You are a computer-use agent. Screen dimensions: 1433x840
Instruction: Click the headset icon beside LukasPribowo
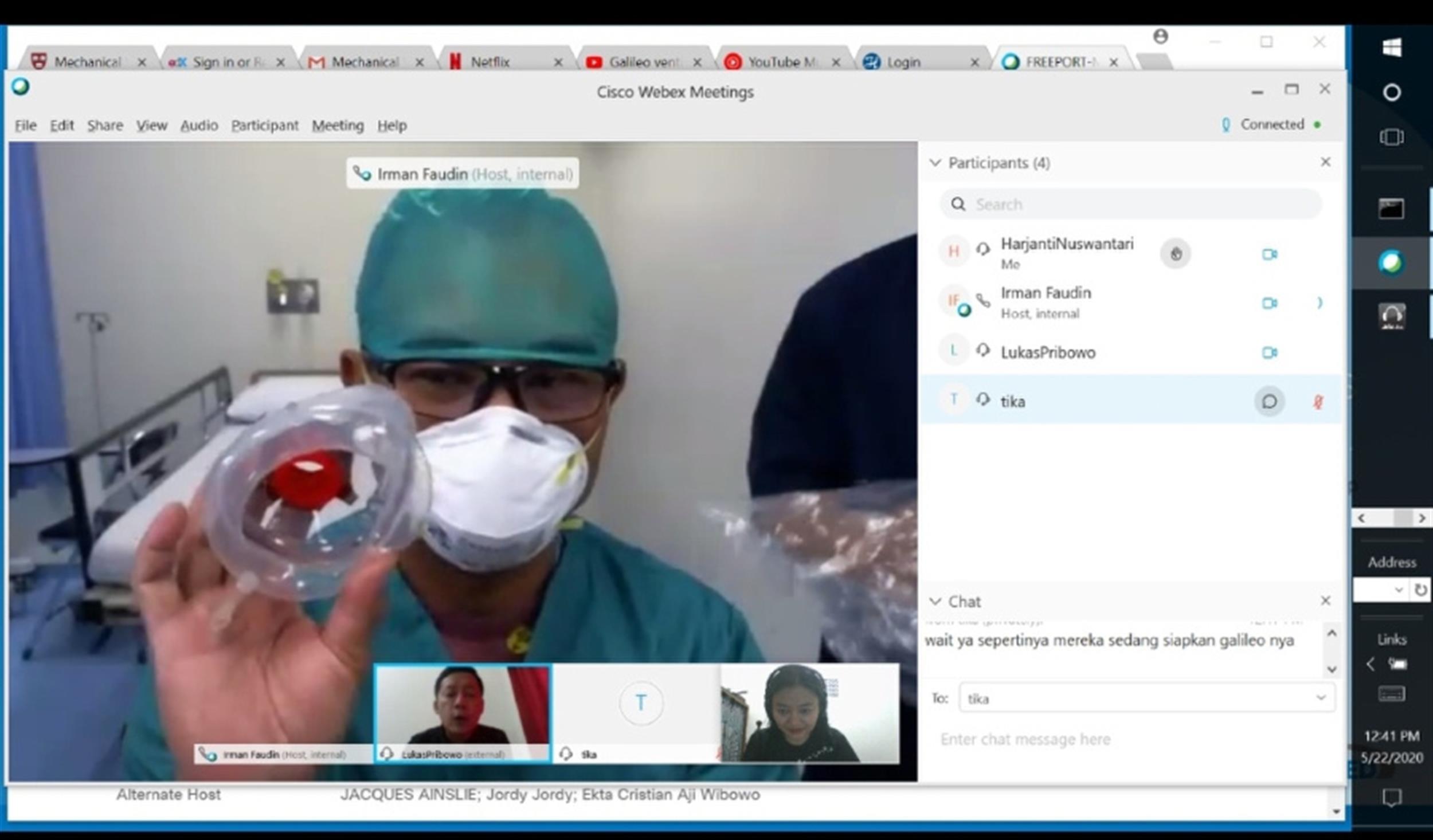(983, 350)
